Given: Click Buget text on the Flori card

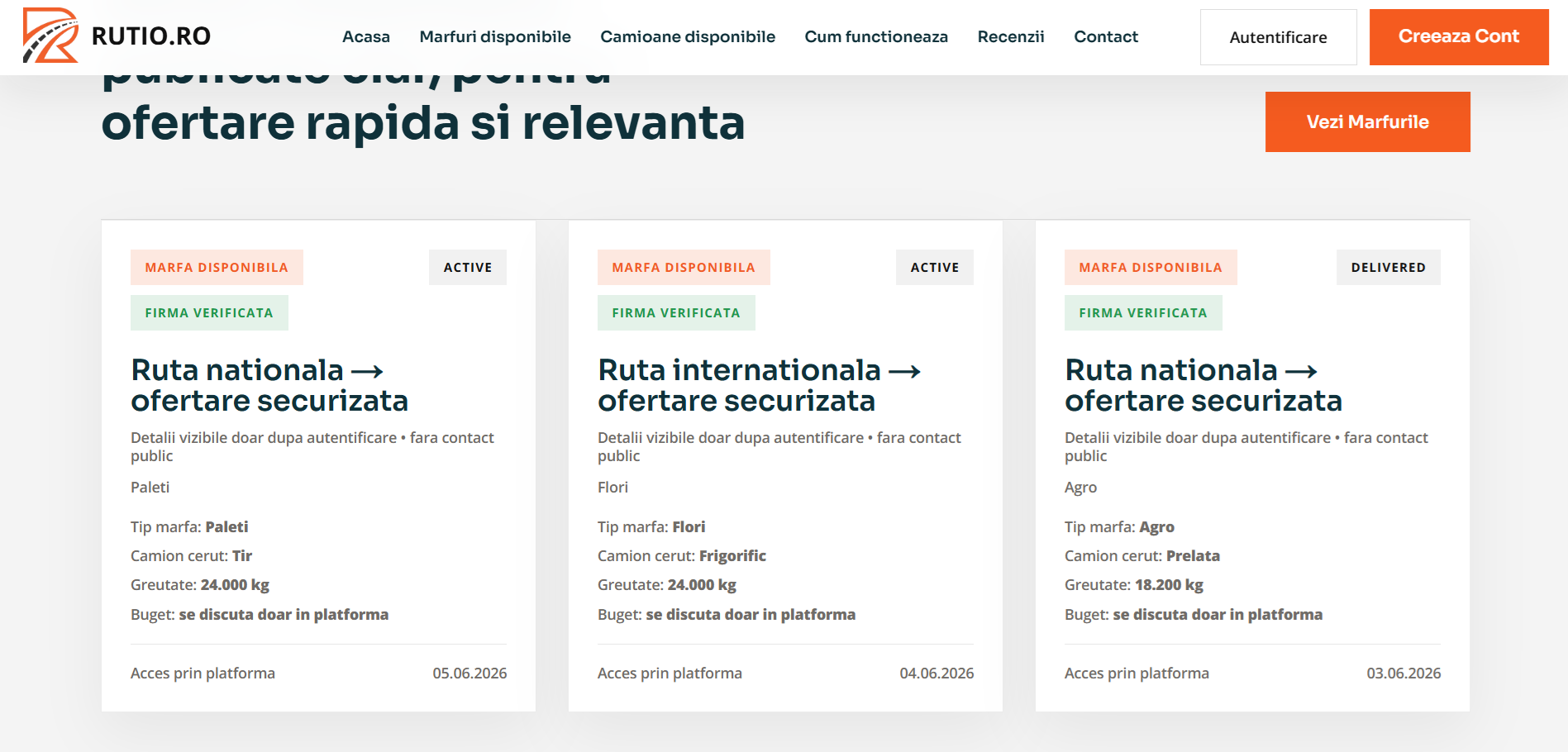Looking at the screenshot, I should tap(727, 614).
